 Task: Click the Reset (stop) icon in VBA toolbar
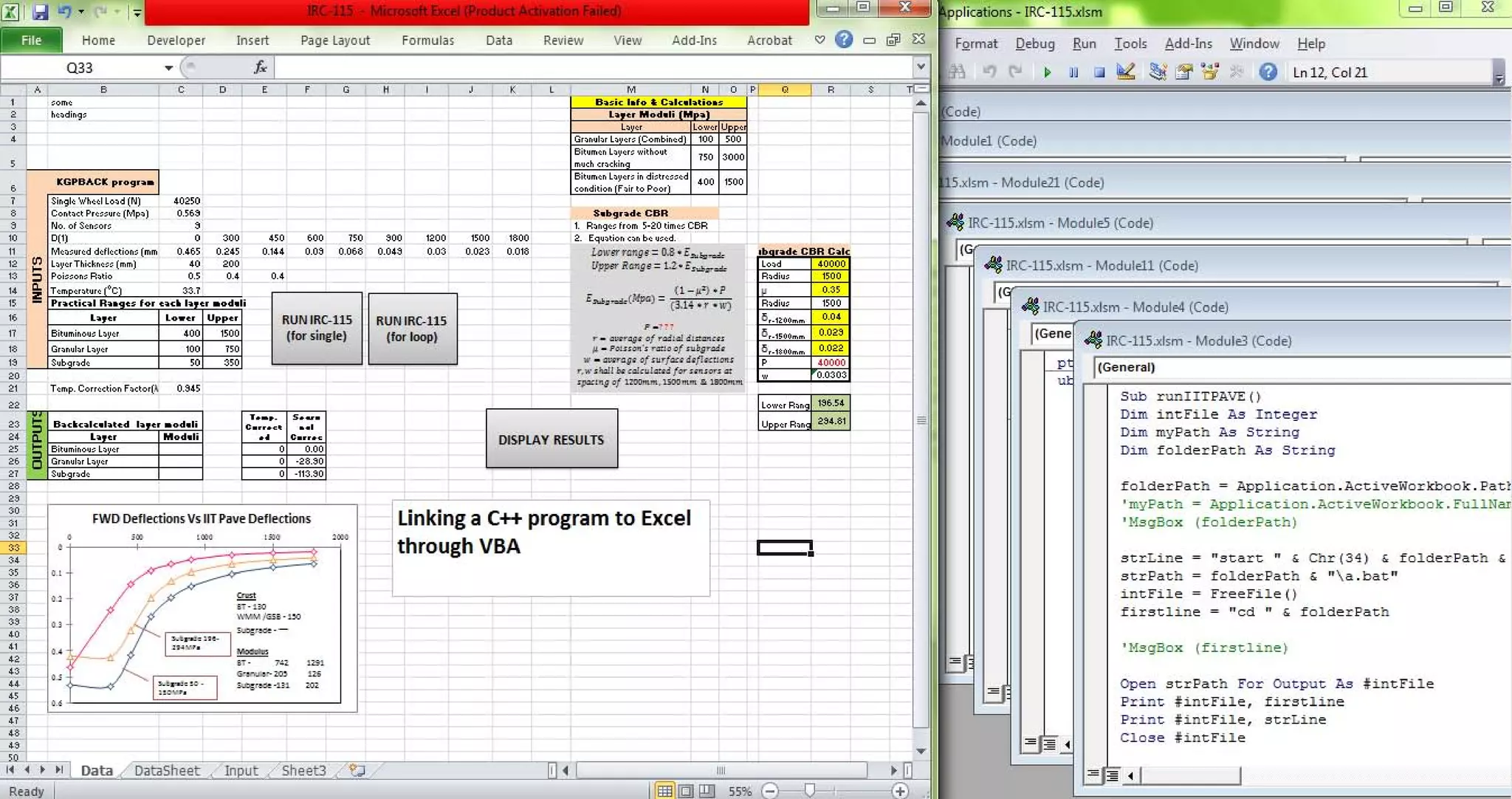point(1099,72)
